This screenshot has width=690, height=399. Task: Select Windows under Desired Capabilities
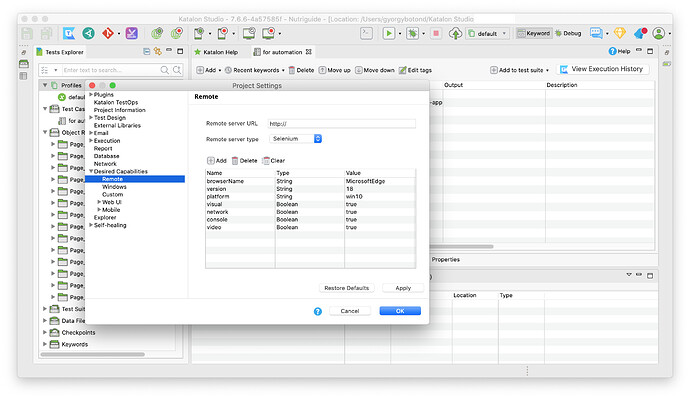click(x=114, y=187)
